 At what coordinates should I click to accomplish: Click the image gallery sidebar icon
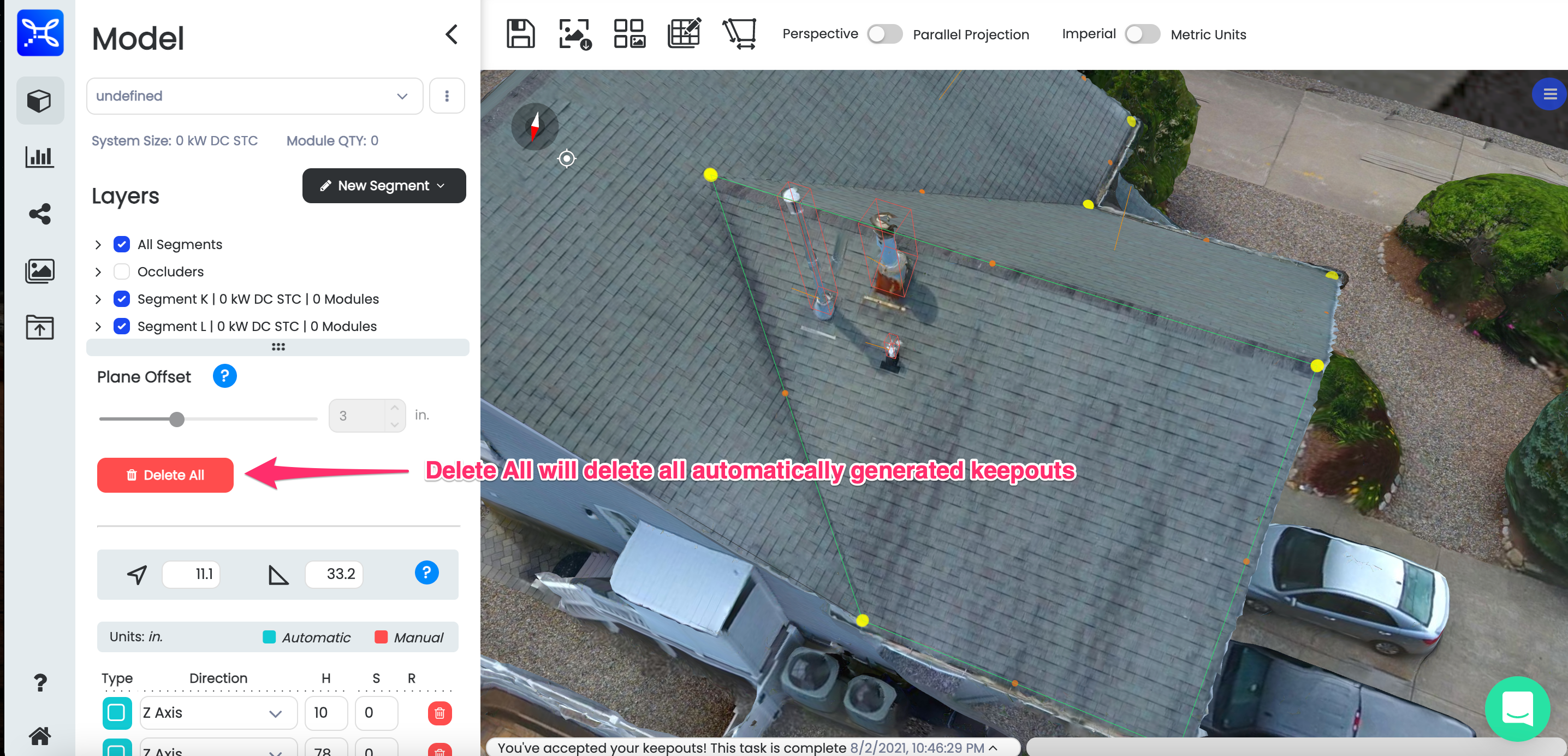(39, 270)
